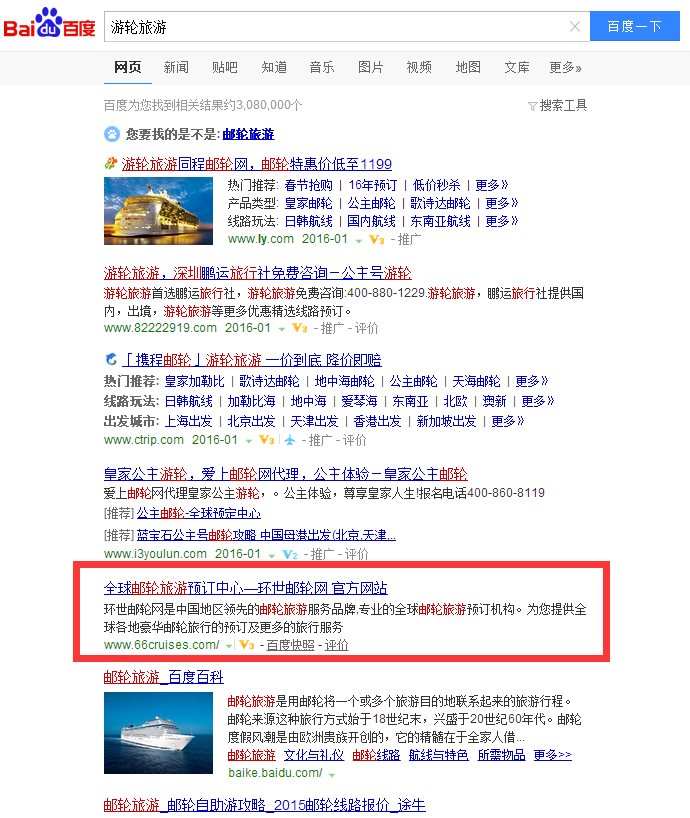Click 更多» in the 出发城市 row
This screenshot has width=690, height=818.
[507, 422]
